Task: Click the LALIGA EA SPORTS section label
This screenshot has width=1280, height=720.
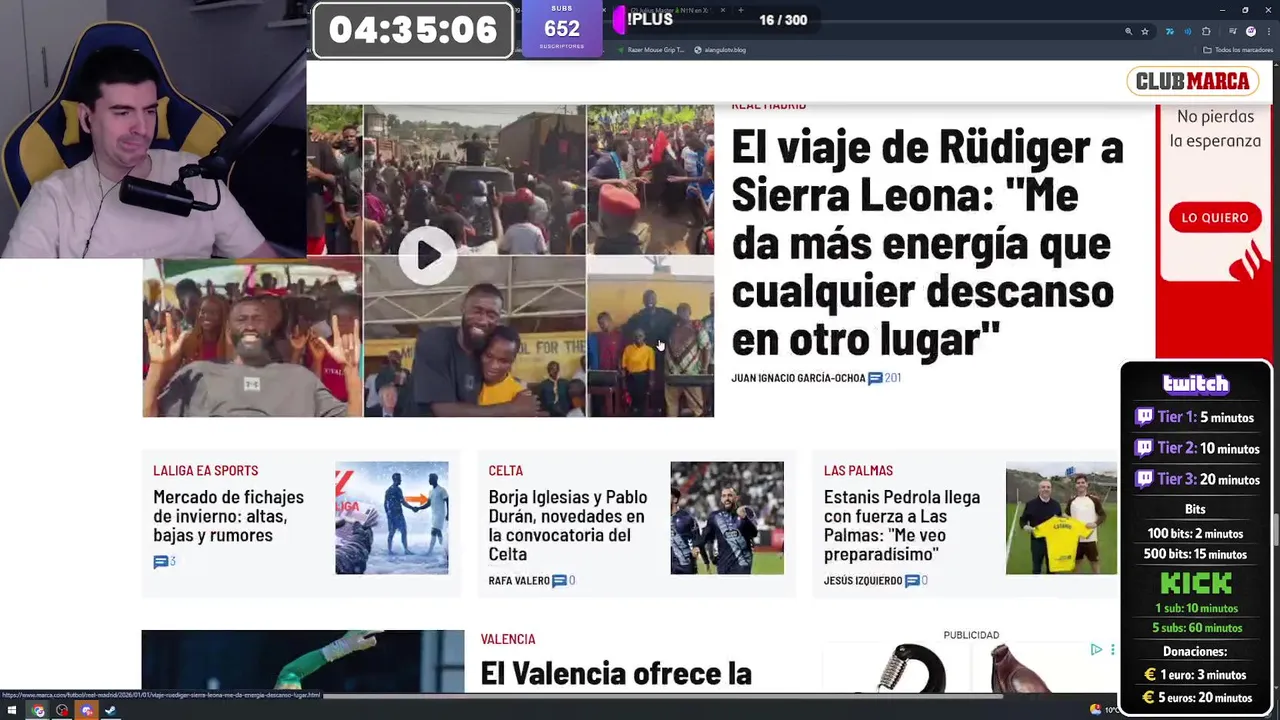Action: (205, 470)
